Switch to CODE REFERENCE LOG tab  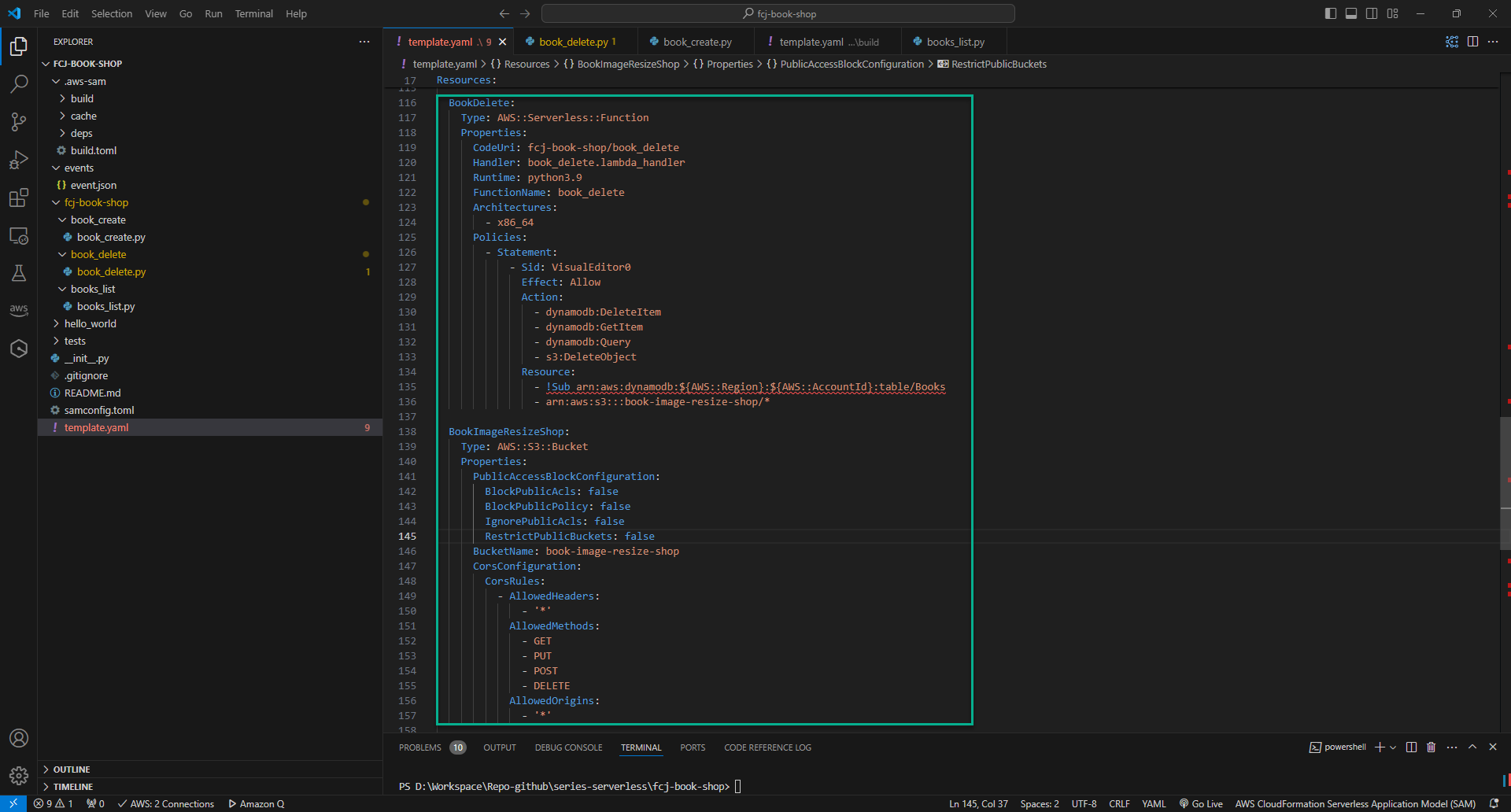pos(767,747)
